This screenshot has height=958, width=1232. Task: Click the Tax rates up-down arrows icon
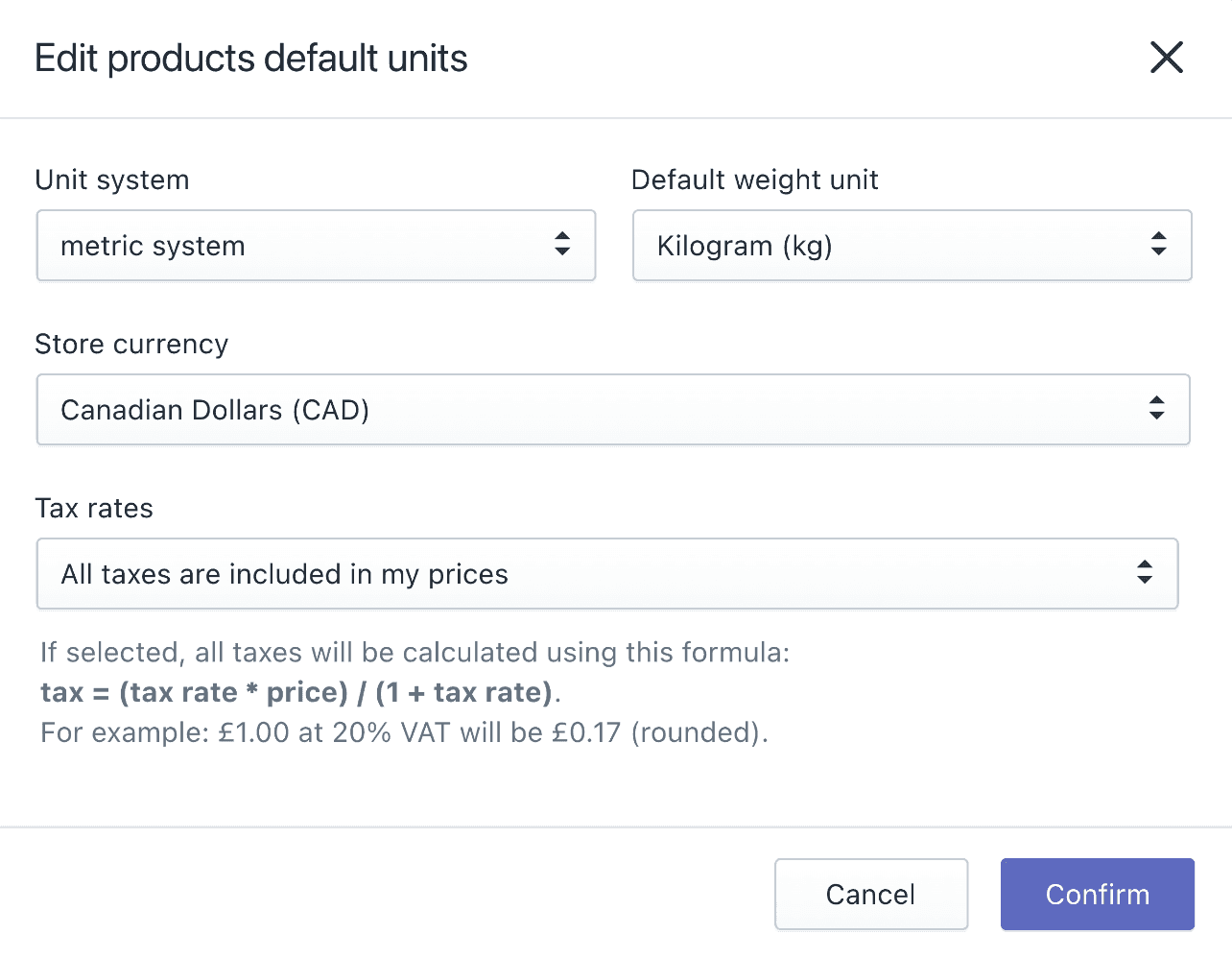tap(1144, 572)
